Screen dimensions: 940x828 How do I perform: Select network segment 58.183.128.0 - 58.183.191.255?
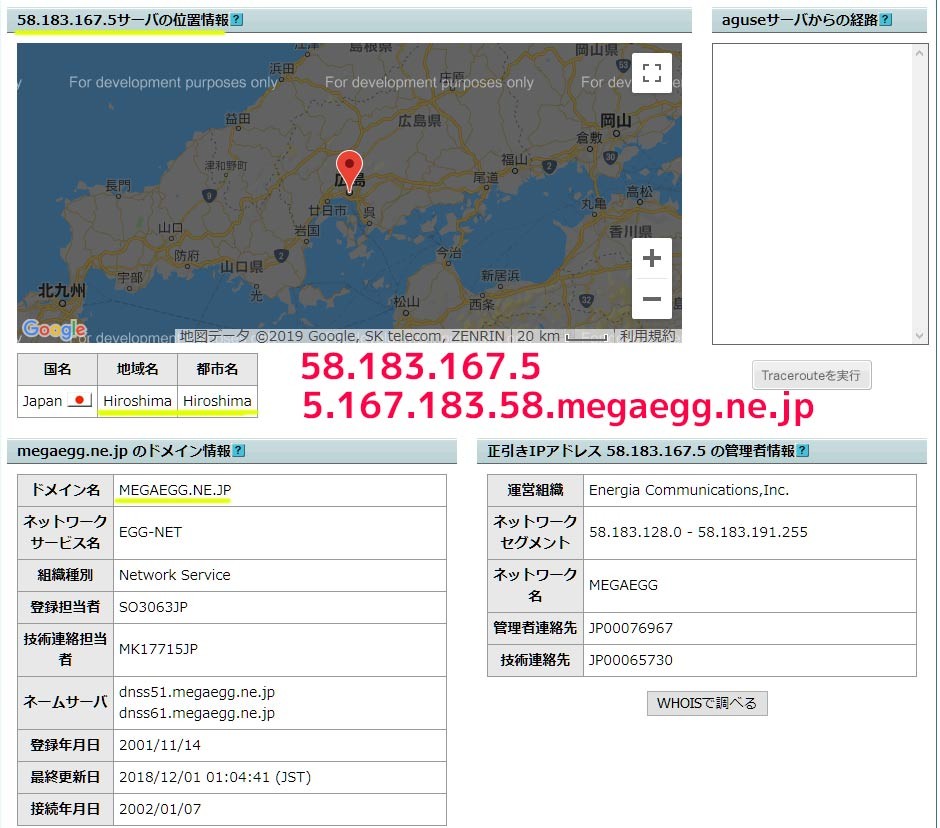pos(698,532)
